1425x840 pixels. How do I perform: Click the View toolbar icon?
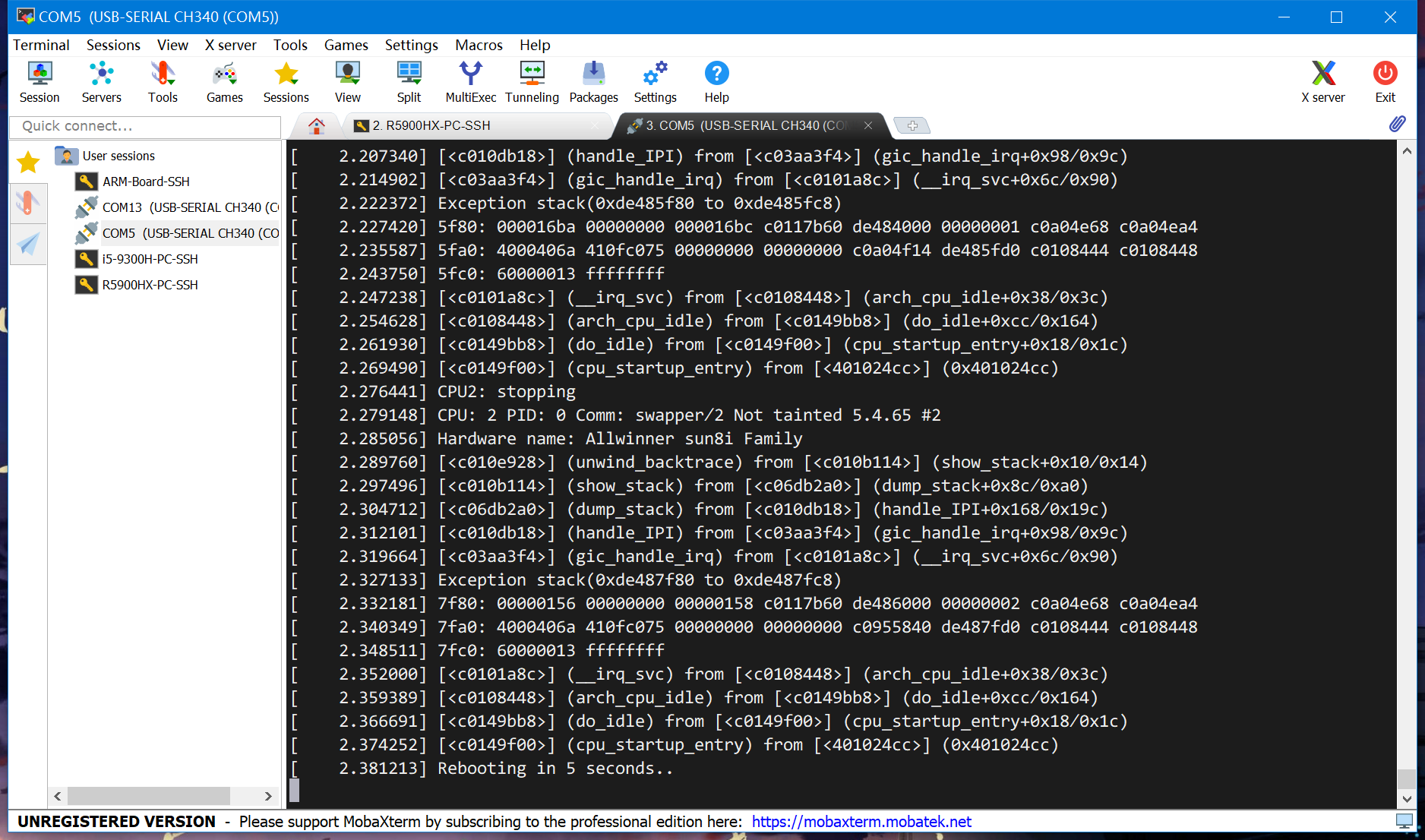coord(348,82)
